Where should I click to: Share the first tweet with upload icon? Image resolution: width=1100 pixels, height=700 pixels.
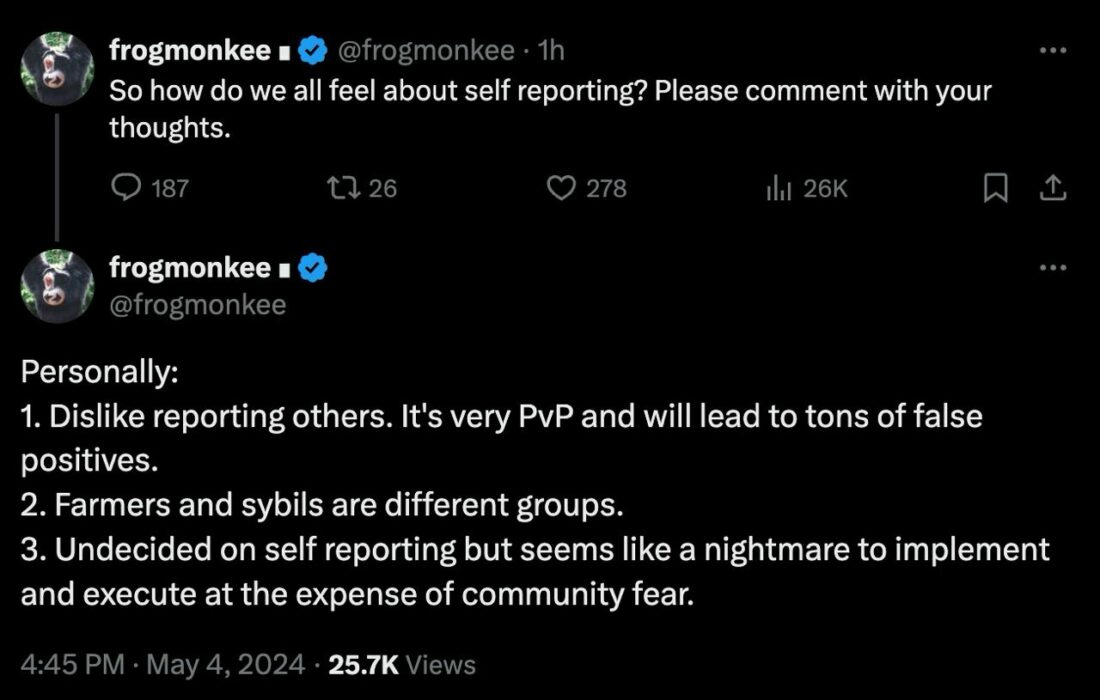tap(1052, 188)
